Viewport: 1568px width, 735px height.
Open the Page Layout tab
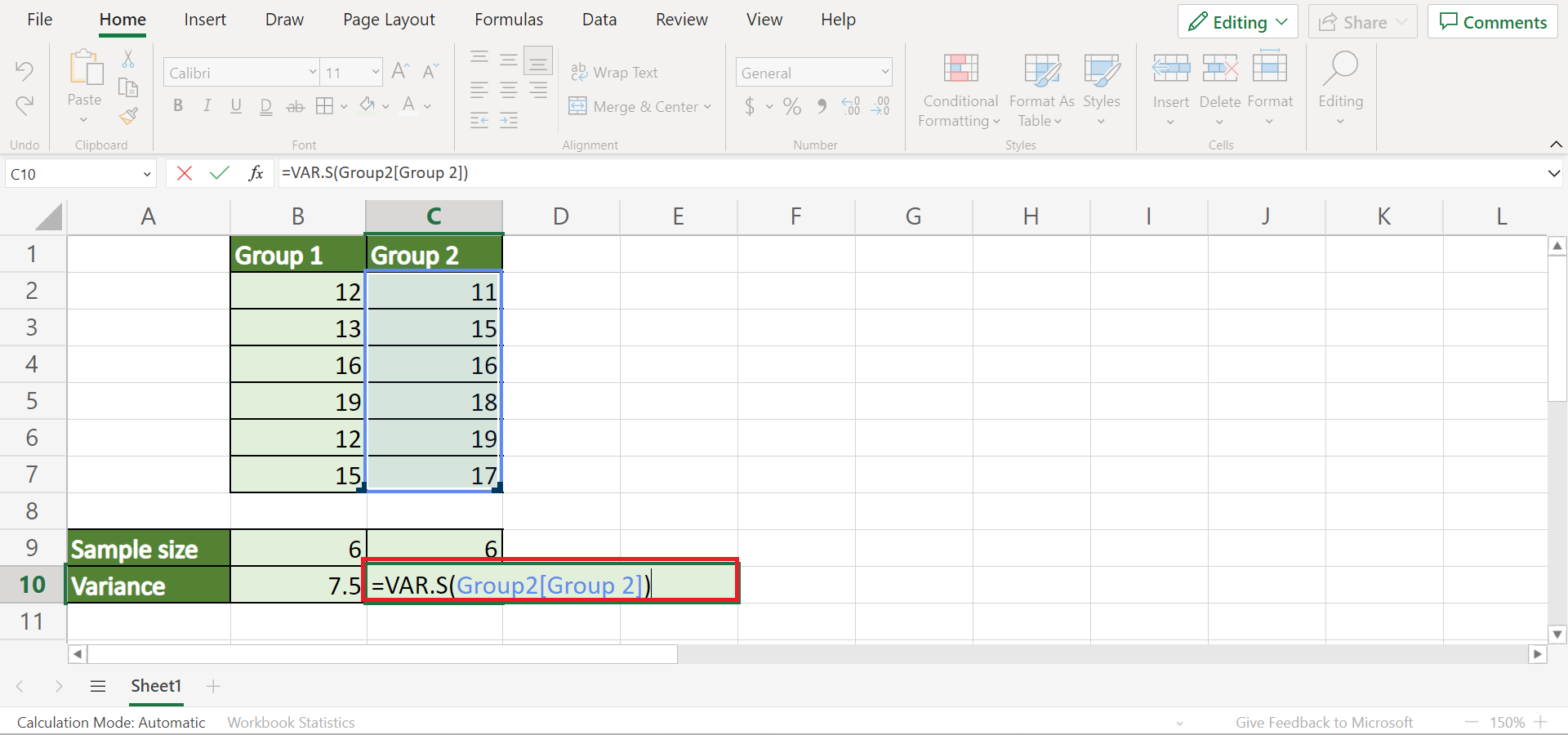[x=389, y=20]
